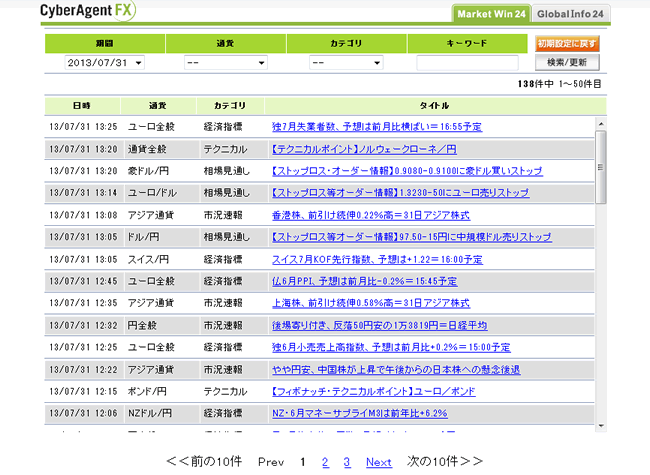Image resolution: width=650 pixels, height=475 pixels.
Task: Open the 1.3230-50 ユーロ売りストップ link
Action: point(400,193)
